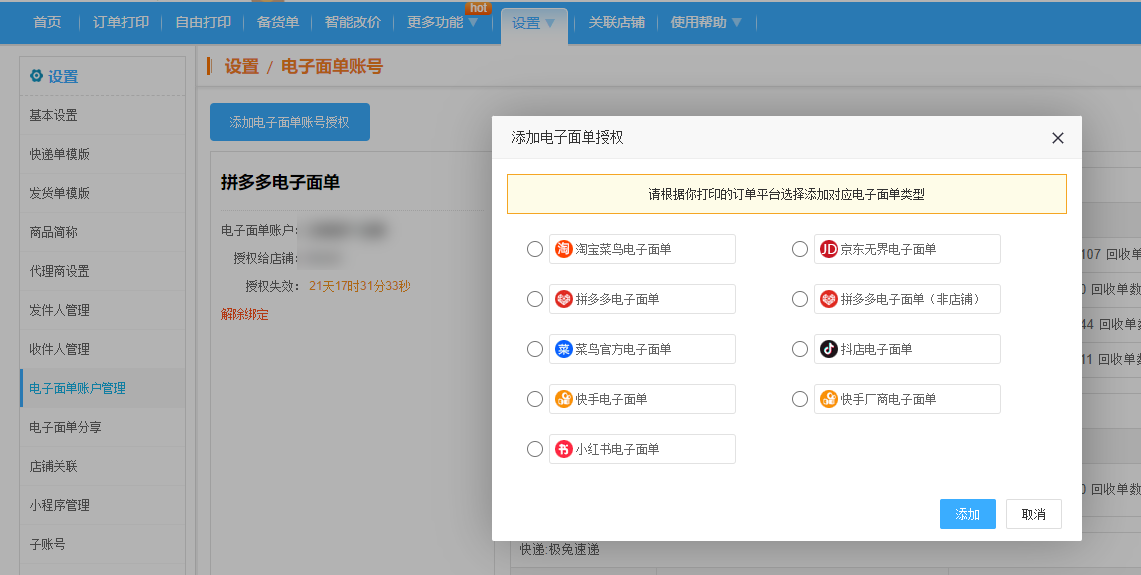This screenshot has height=575, width=1141.
Task: Open 快递单模版 in the settings sidebar
Action: click(x=60, y=154)
